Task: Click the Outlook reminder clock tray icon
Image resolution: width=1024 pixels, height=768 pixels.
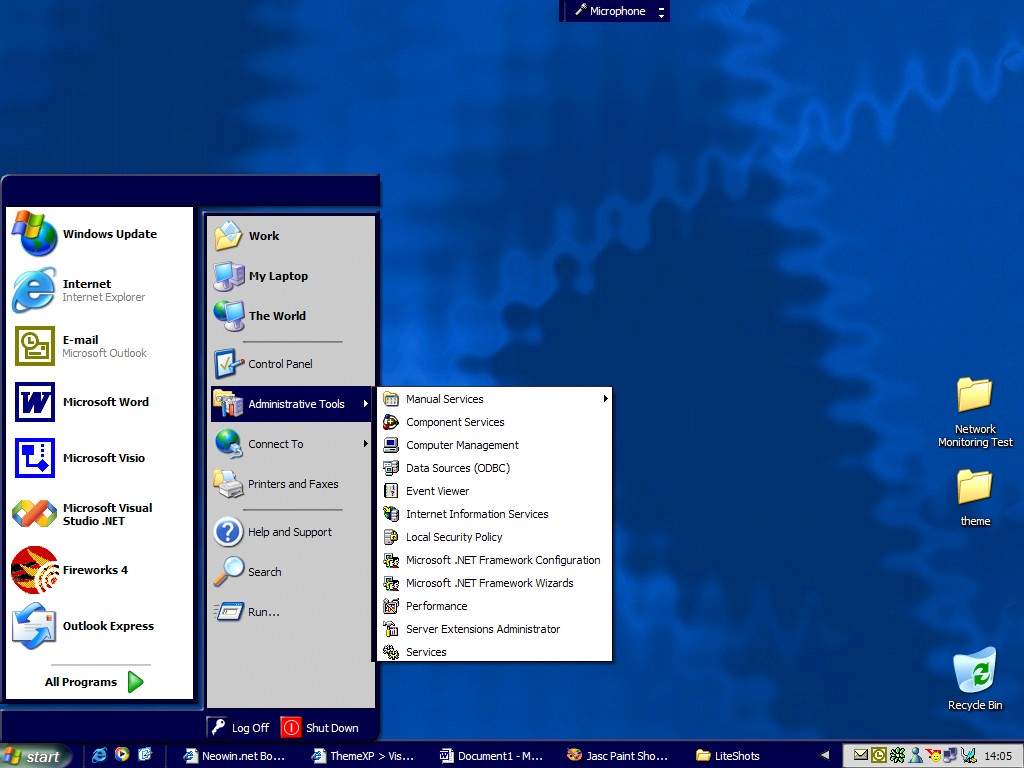Action: pyautogui.click(x=879, y=756)
